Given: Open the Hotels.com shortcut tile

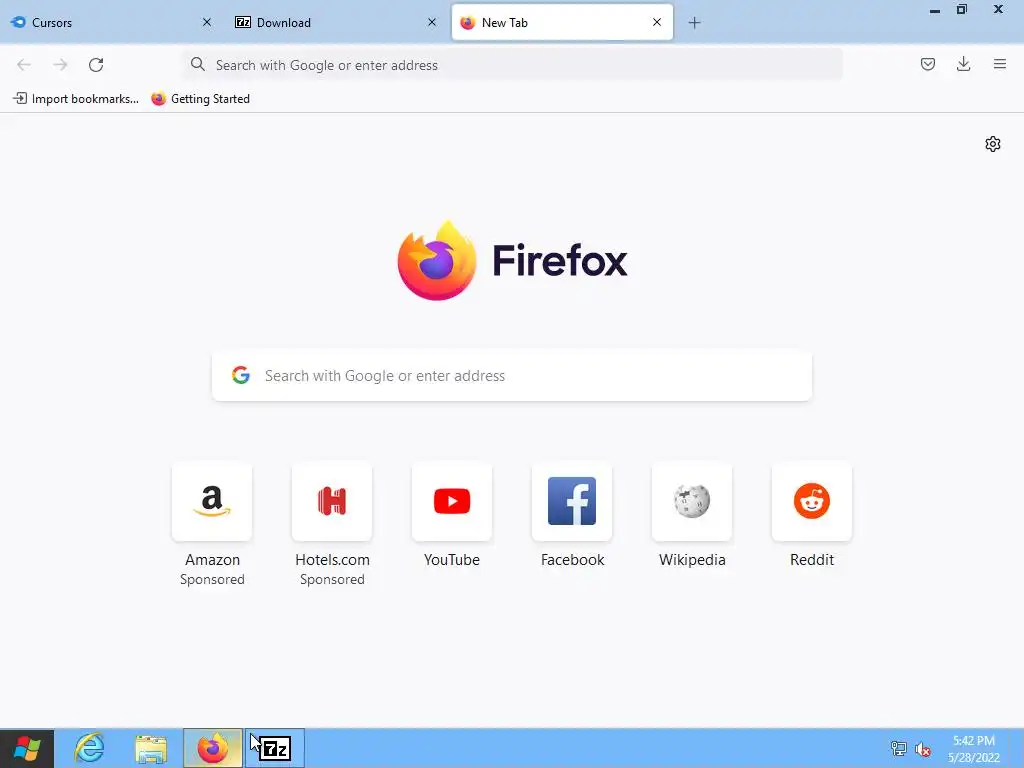Looking at the screenshot, I should point(332,502).
